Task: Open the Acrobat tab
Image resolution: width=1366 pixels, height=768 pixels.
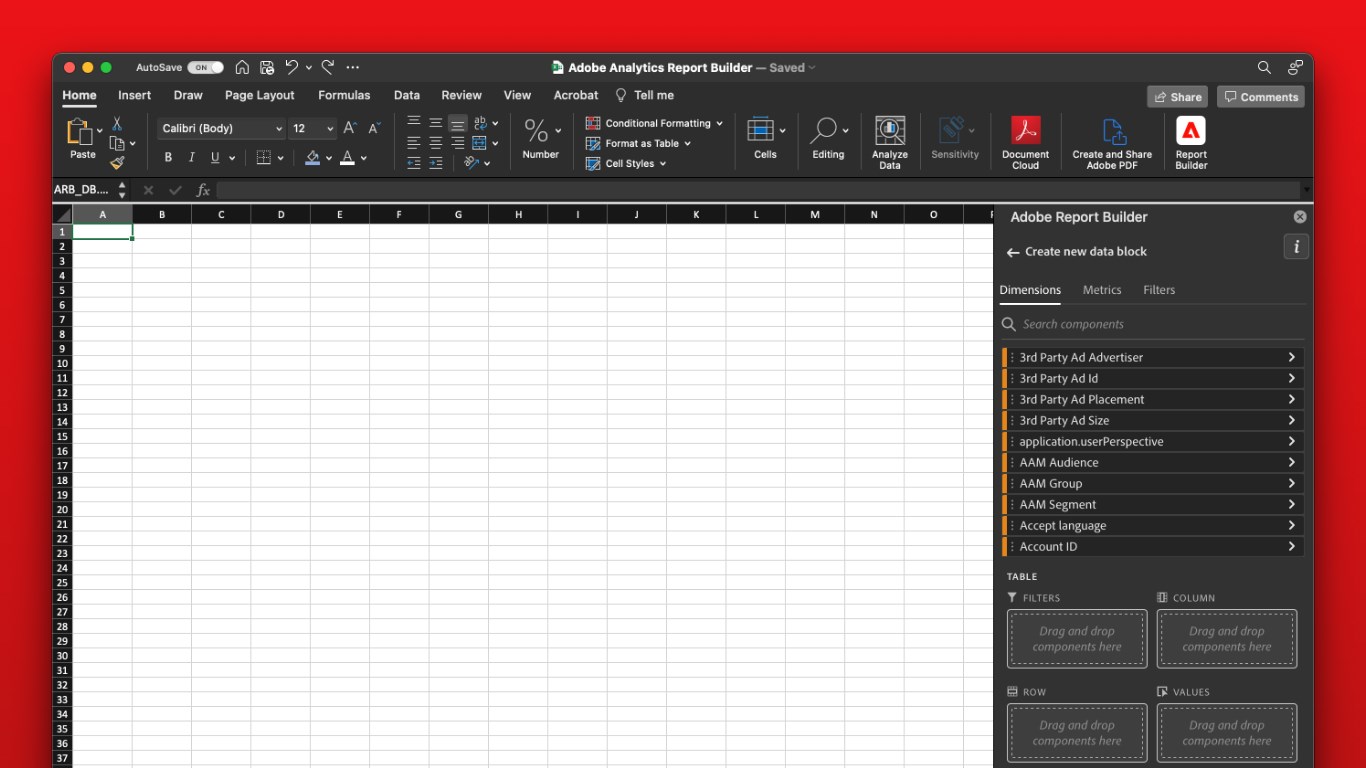Action: coord(576,95)
